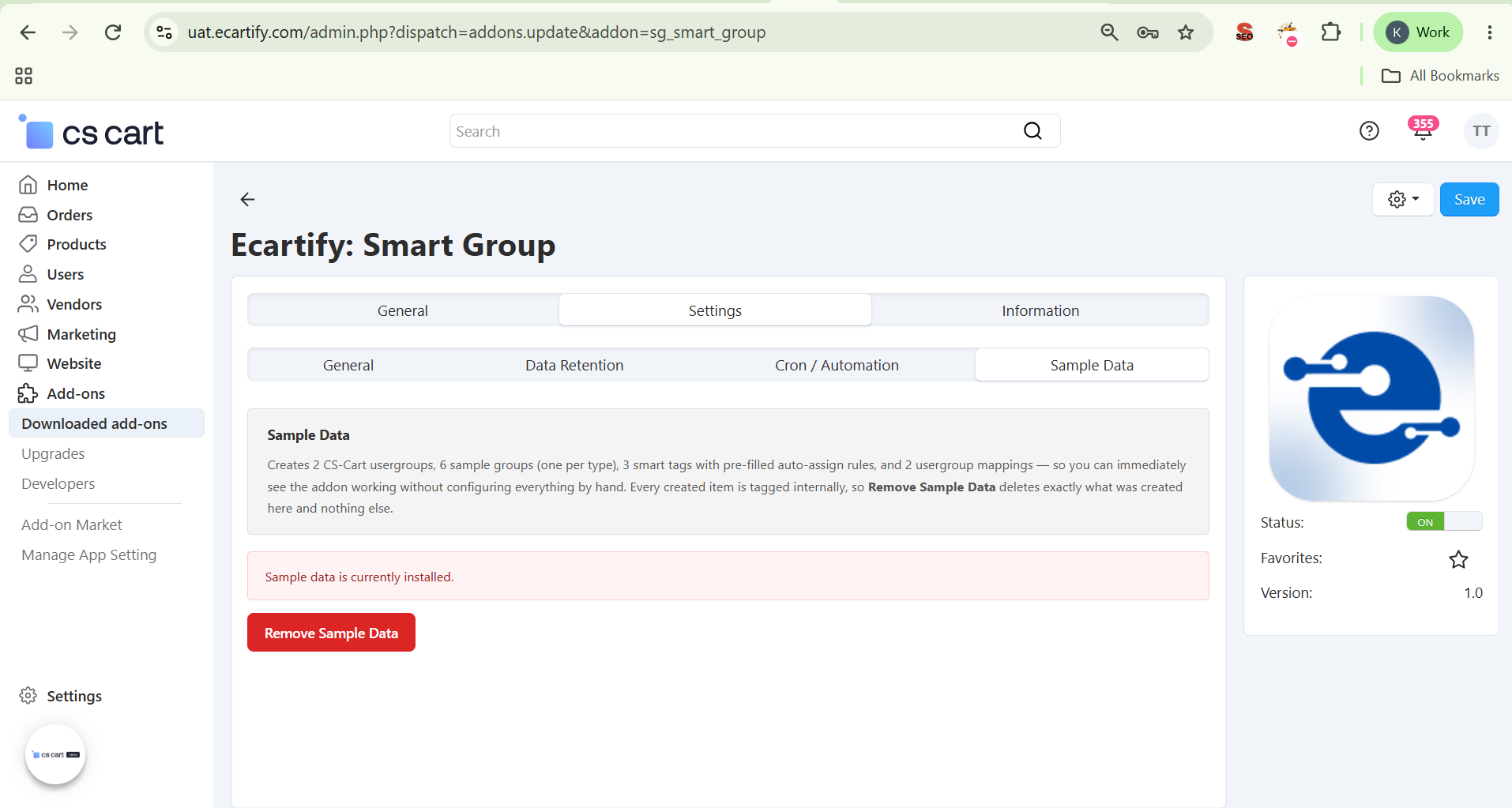1512x808 pixels.
Task: Open the zoom magnifier in address bar
Action: click(x=1109, y=32)
